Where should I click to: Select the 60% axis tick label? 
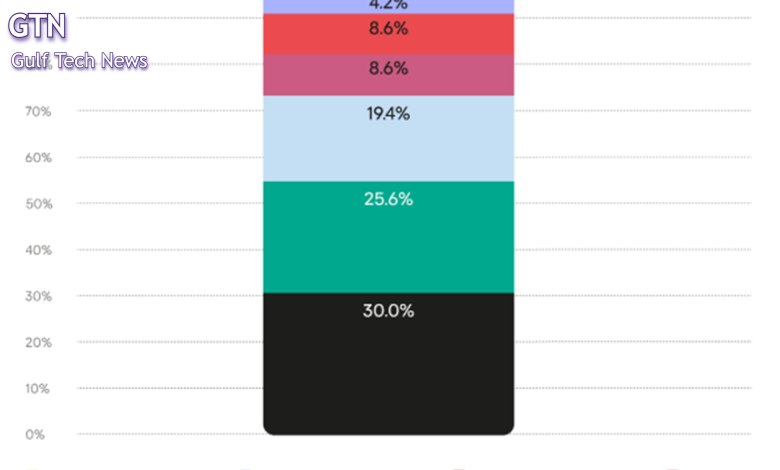click(x=38, y=158)
